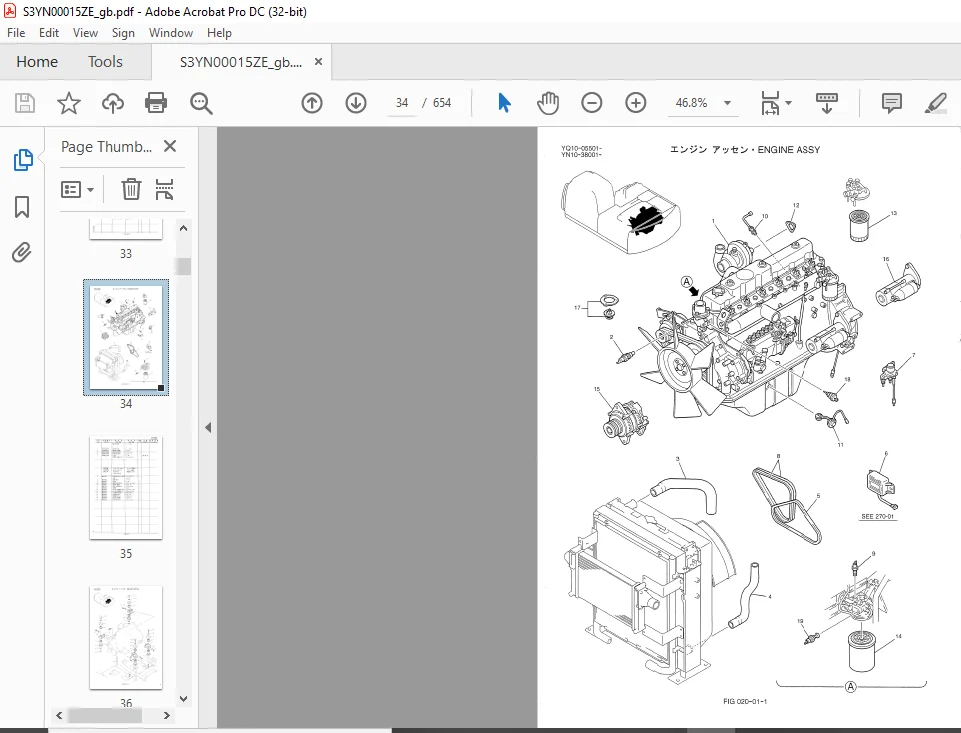This screenshot has height=733, width=961.
Task: Click the thumbnail panel scroll-left arrow
Action: (59, 715)
